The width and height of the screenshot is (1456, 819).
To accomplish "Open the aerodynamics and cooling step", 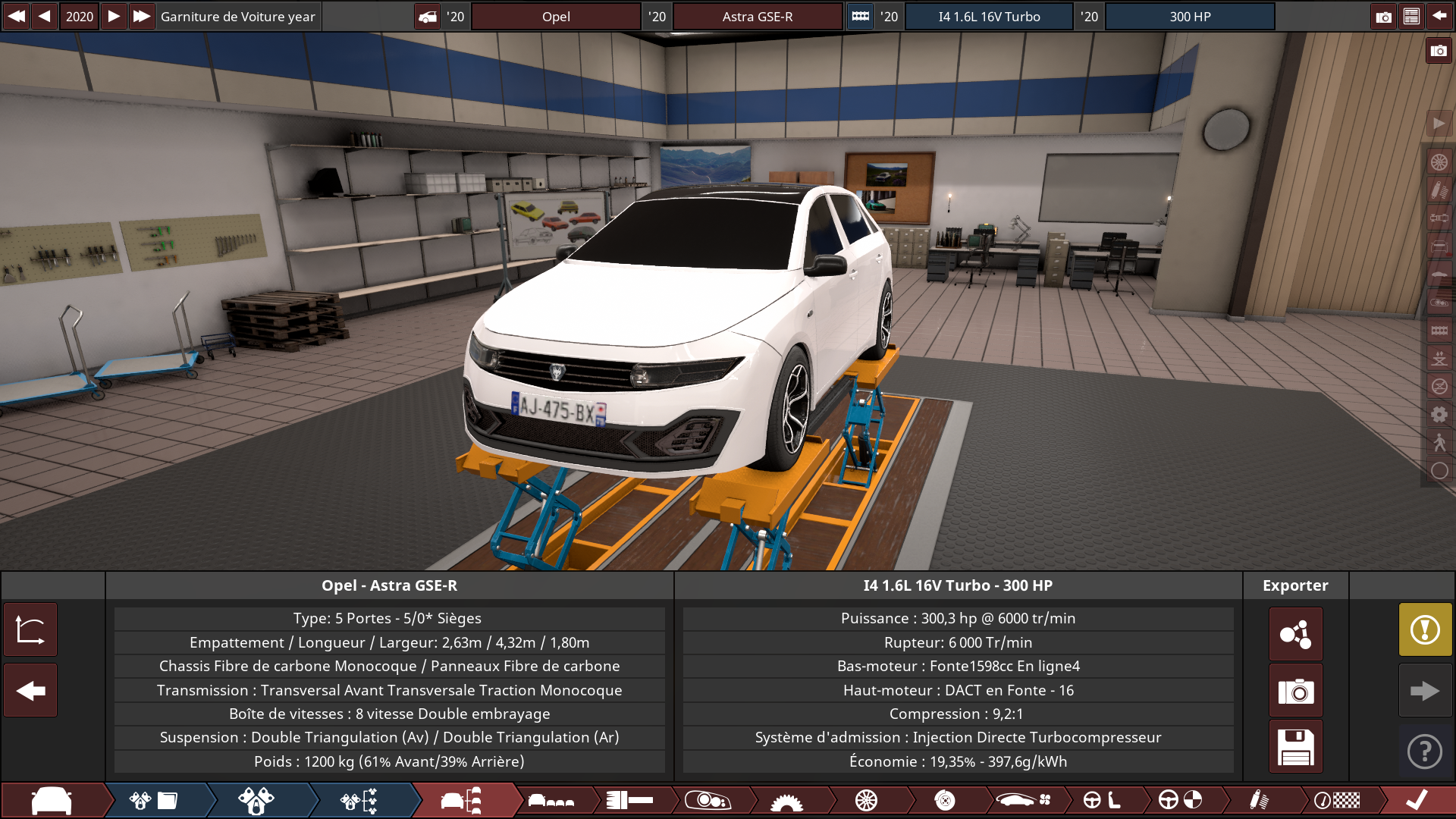I will (x=1024, y=801).
